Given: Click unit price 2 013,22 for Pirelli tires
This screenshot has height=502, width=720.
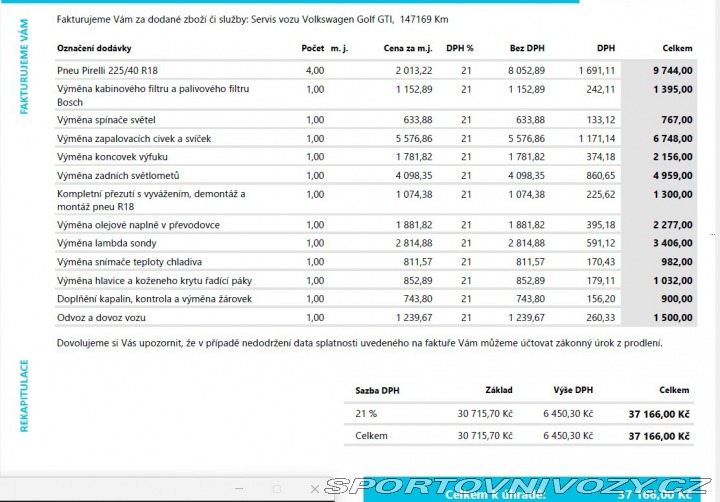Looking at the screenshot, I should click(414, 71).
